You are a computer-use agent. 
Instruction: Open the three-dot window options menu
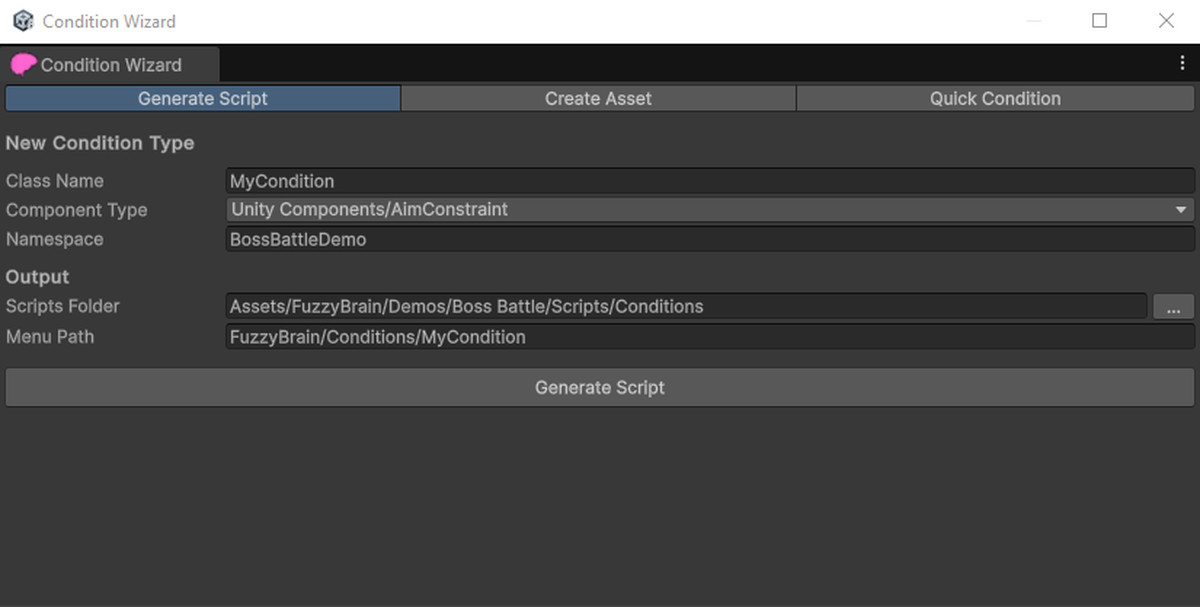coord(1183,63)
